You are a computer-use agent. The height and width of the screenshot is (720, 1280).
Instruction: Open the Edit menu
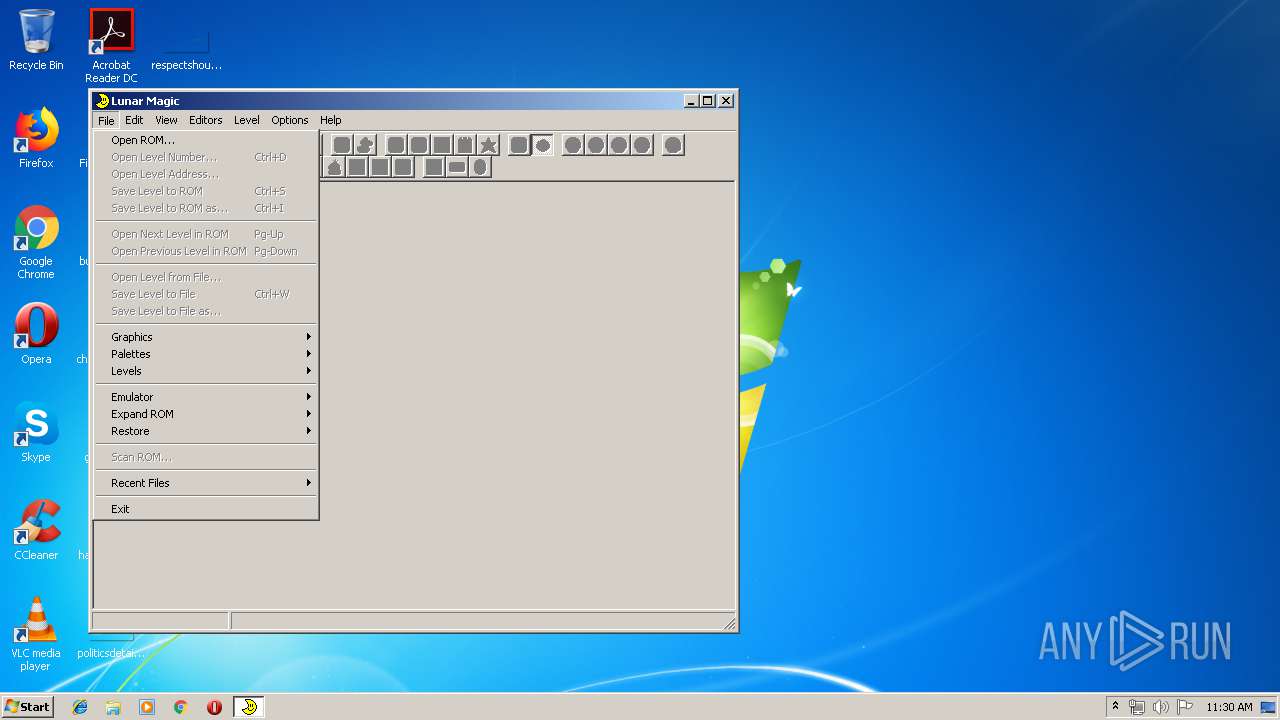(x=134, y=120)
